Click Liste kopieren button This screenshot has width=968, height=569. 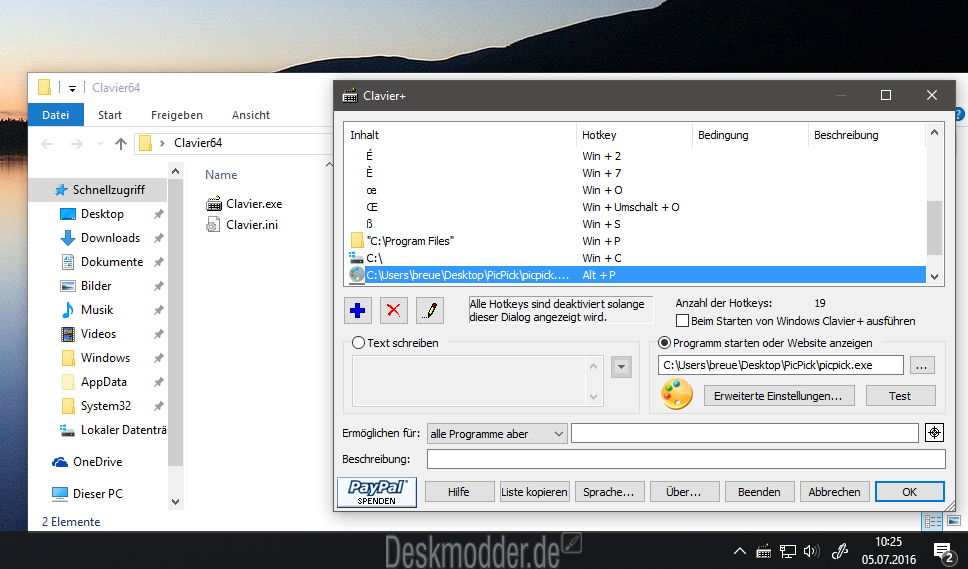pyautogui.click(x=534, y=492)
